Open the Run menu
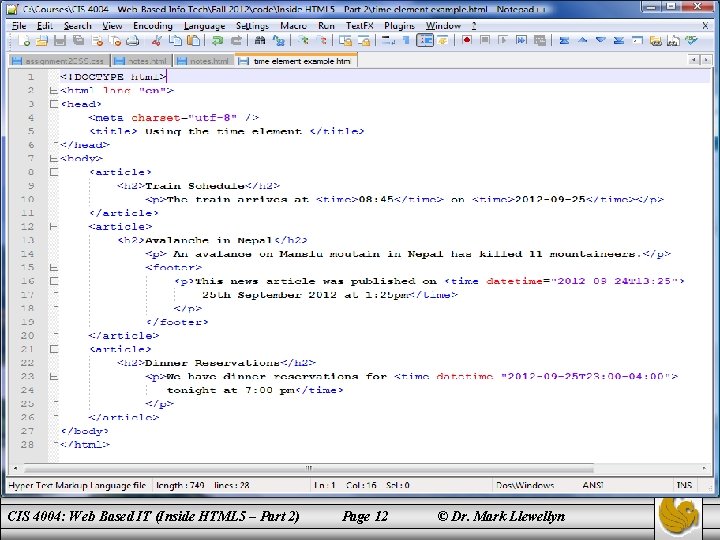Screen dimensions: 720x540 tap(326, 26)
